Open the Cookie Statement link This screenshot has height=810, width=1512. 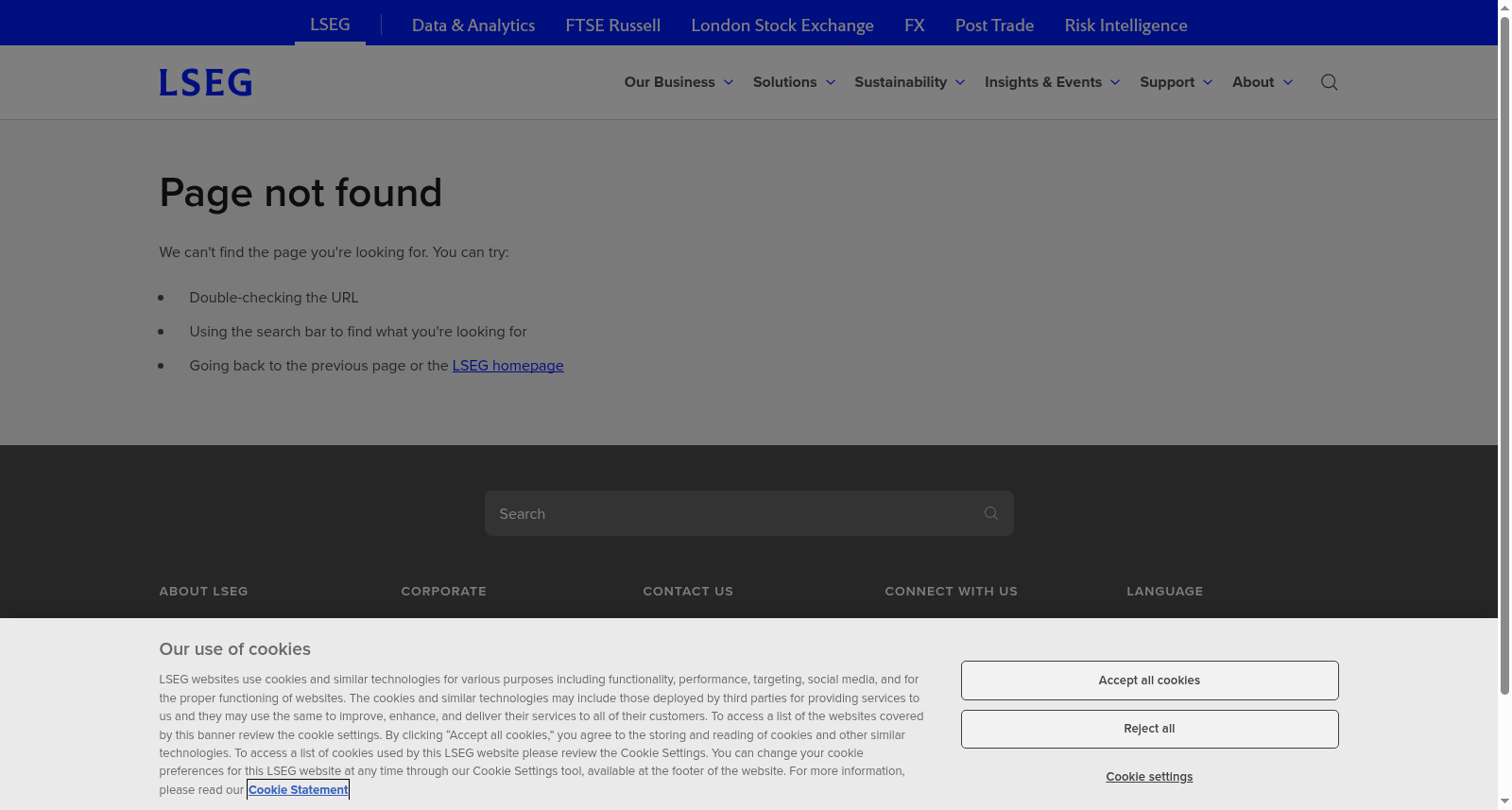click(x=299, y=790)
